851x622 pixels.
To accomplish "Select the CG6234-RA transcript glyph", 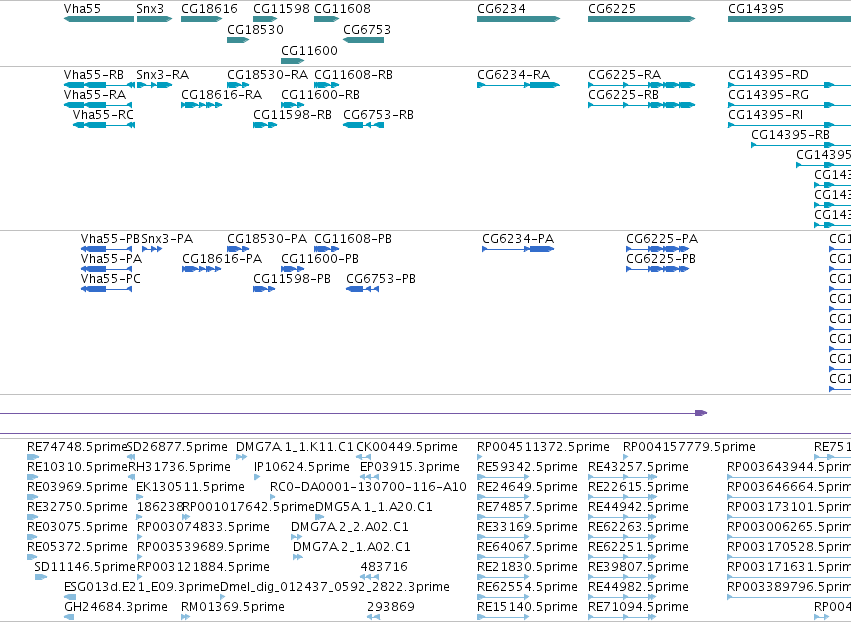I will 518,85.
